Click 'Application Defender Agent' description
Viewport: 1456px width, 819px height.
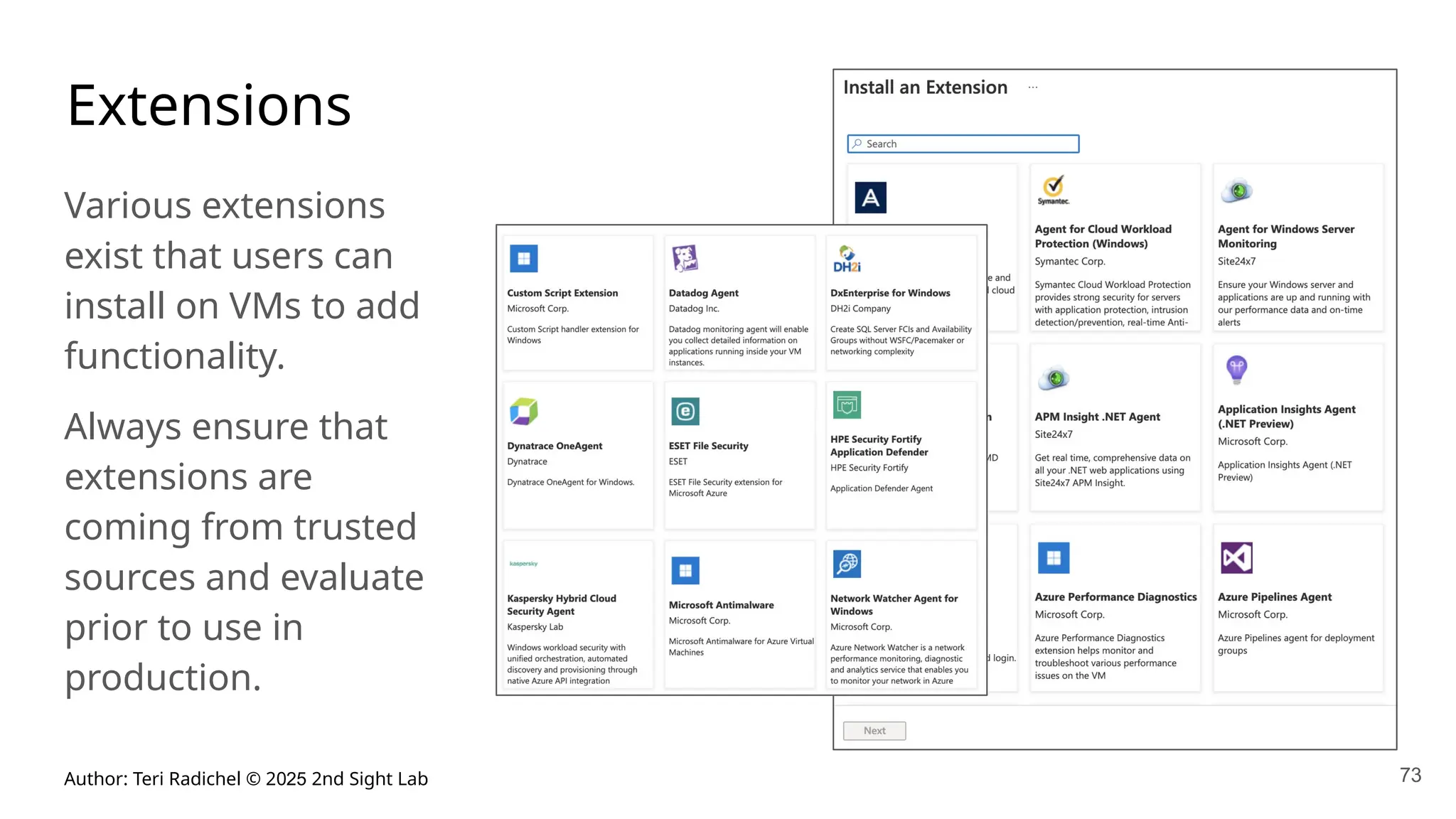[x=882, y=488]
